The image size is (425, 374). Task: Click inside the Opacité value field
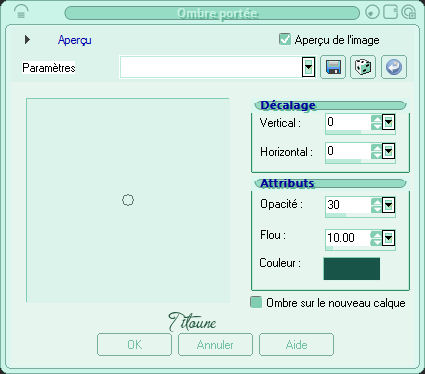tap(348, 205)
